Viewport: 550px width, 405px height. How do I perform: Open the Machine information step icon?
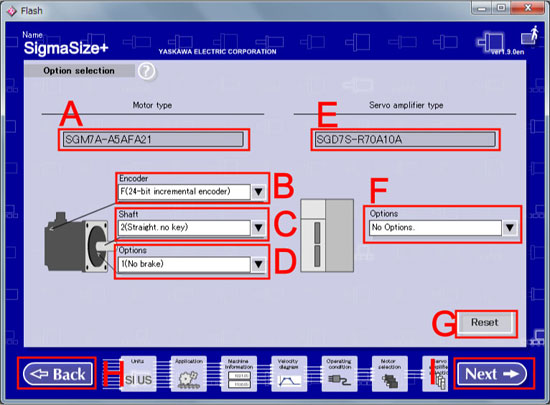(239, 374)
